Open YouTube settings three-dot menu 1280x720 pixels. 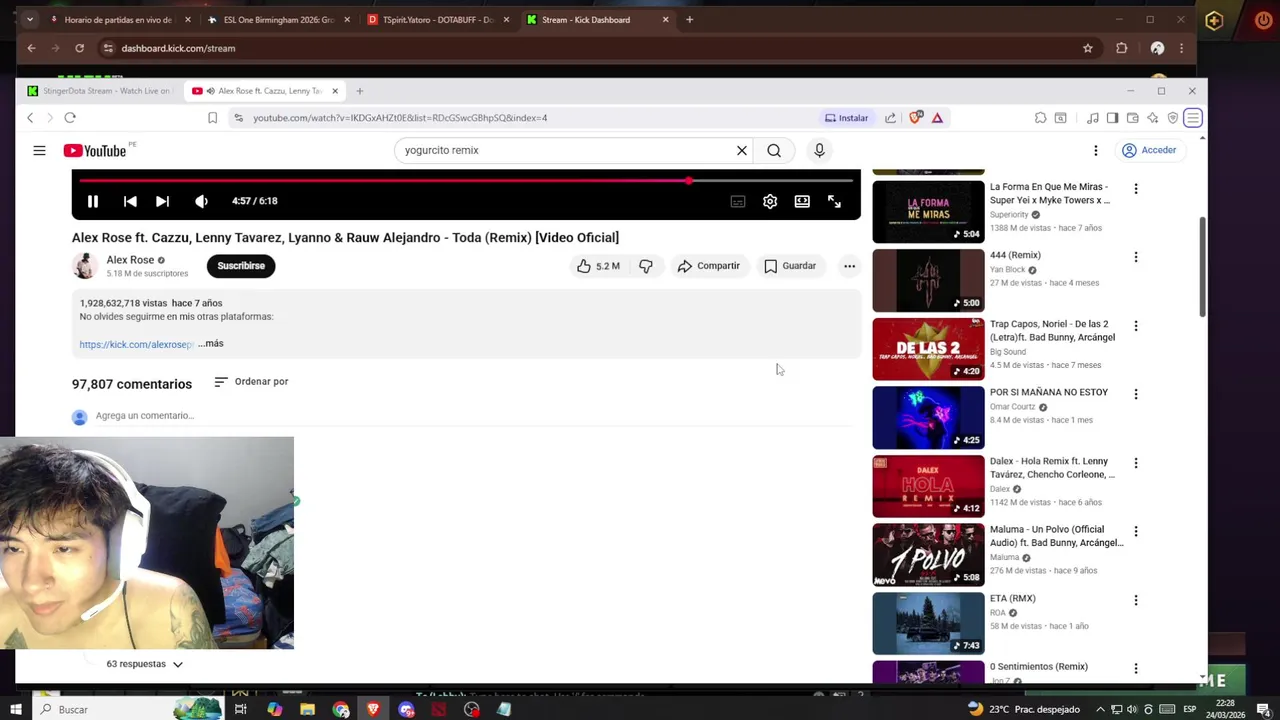(1095, 150)
